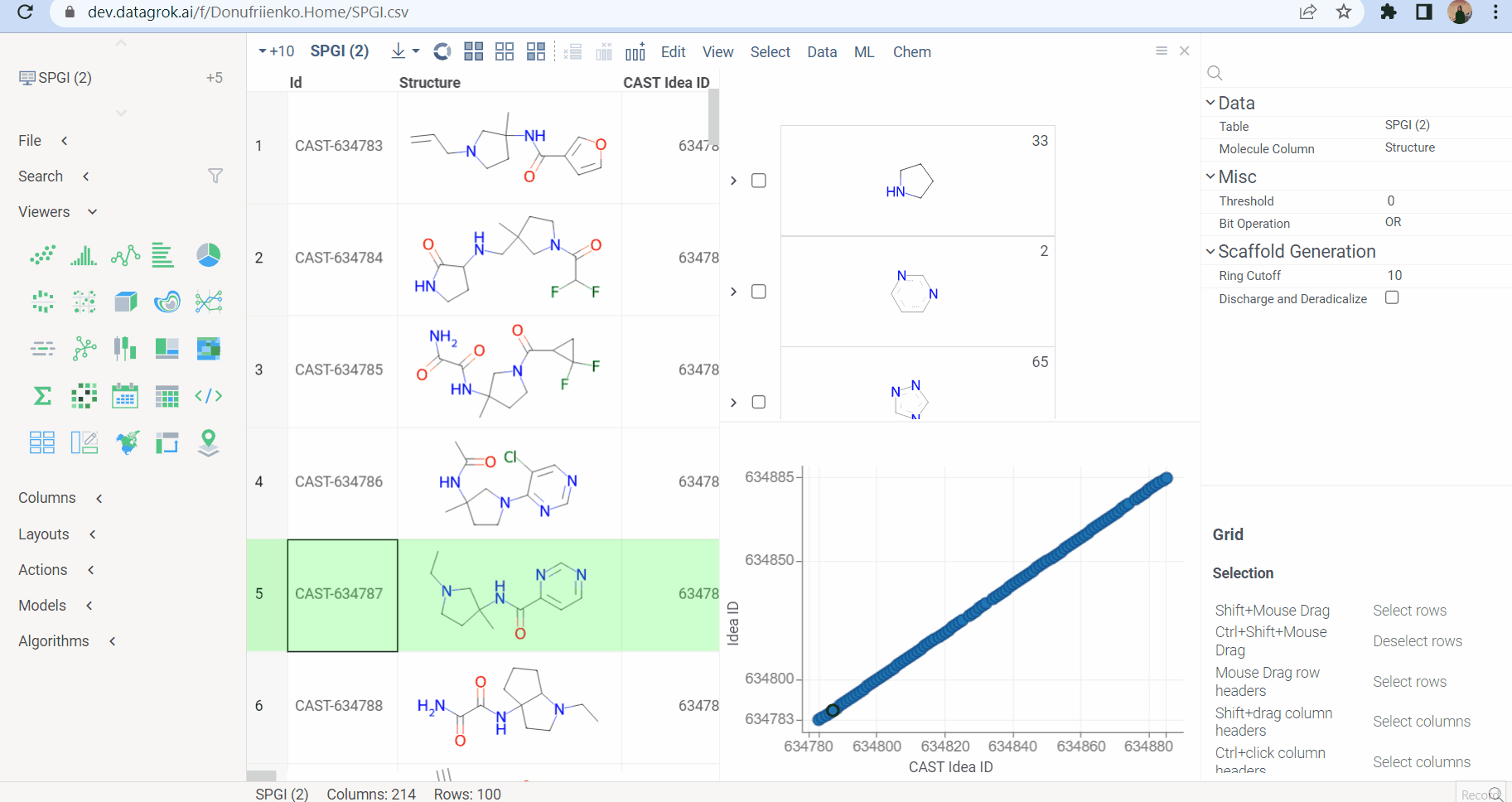
Task: Add a 3D Scatter Plot viewer
Action: click(125, 302)
